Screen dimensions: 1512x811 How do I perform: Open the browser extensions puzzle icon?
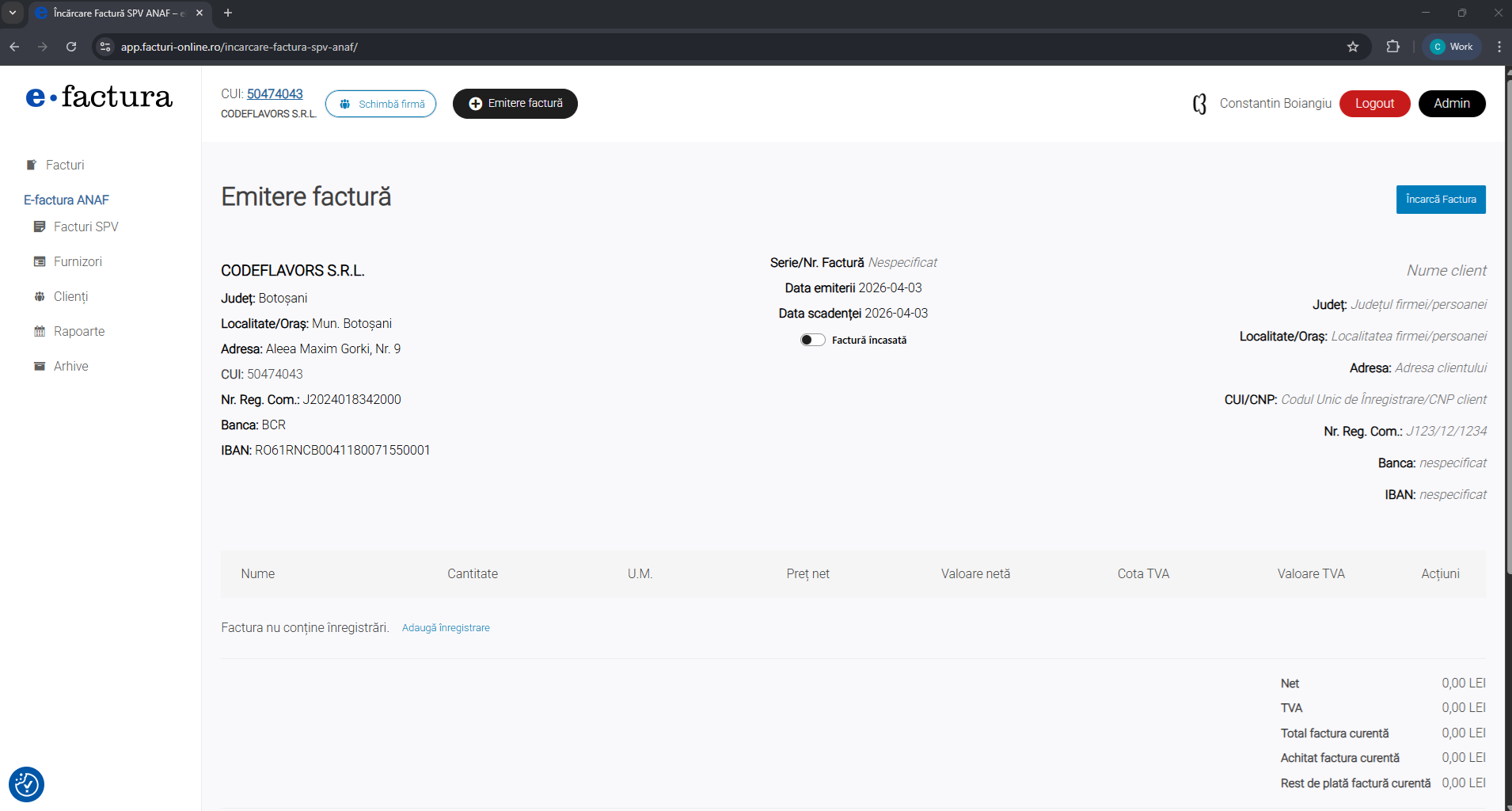pos(1393,47)
